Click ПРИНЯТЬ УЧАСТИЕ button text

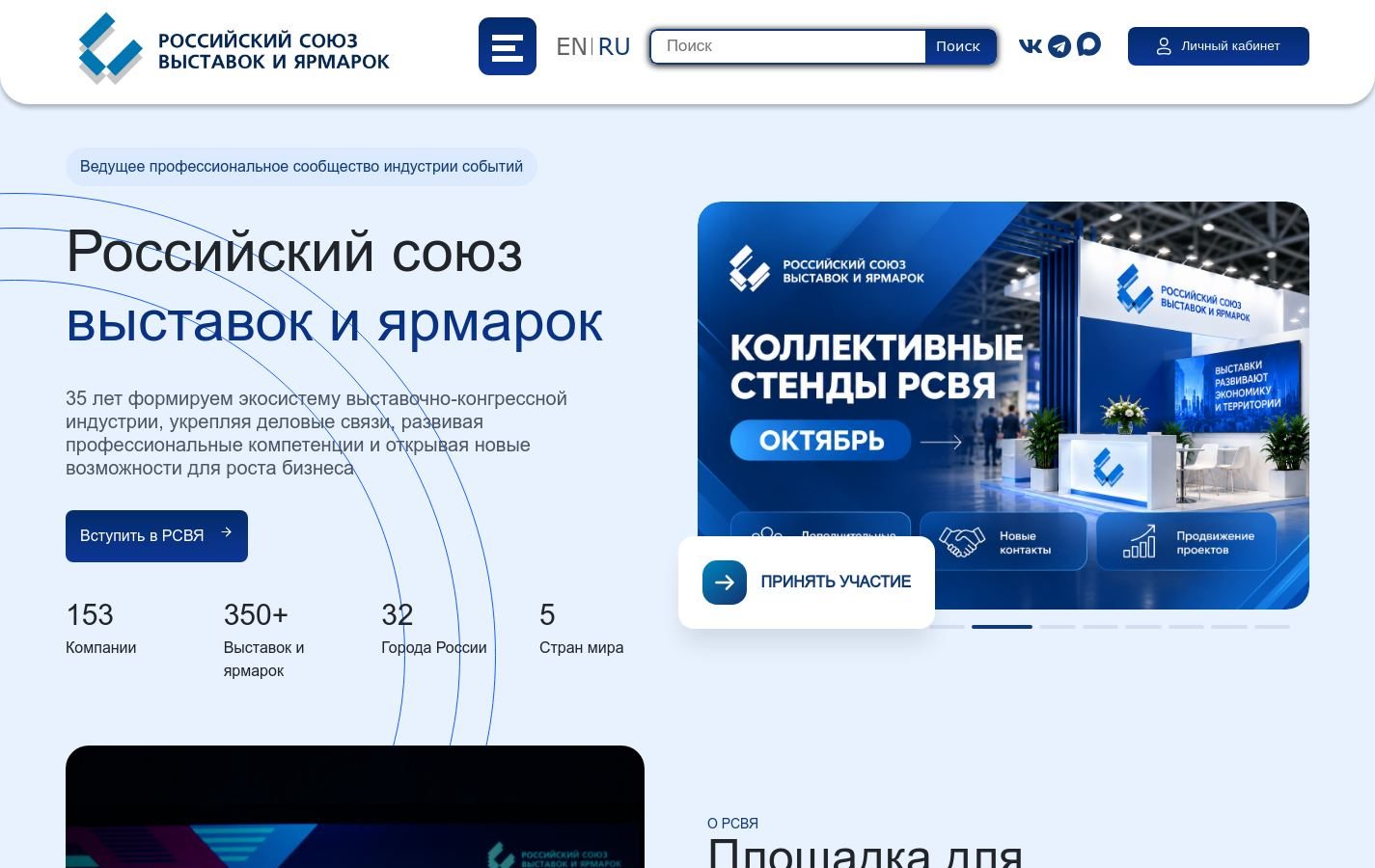coord(836,582)
